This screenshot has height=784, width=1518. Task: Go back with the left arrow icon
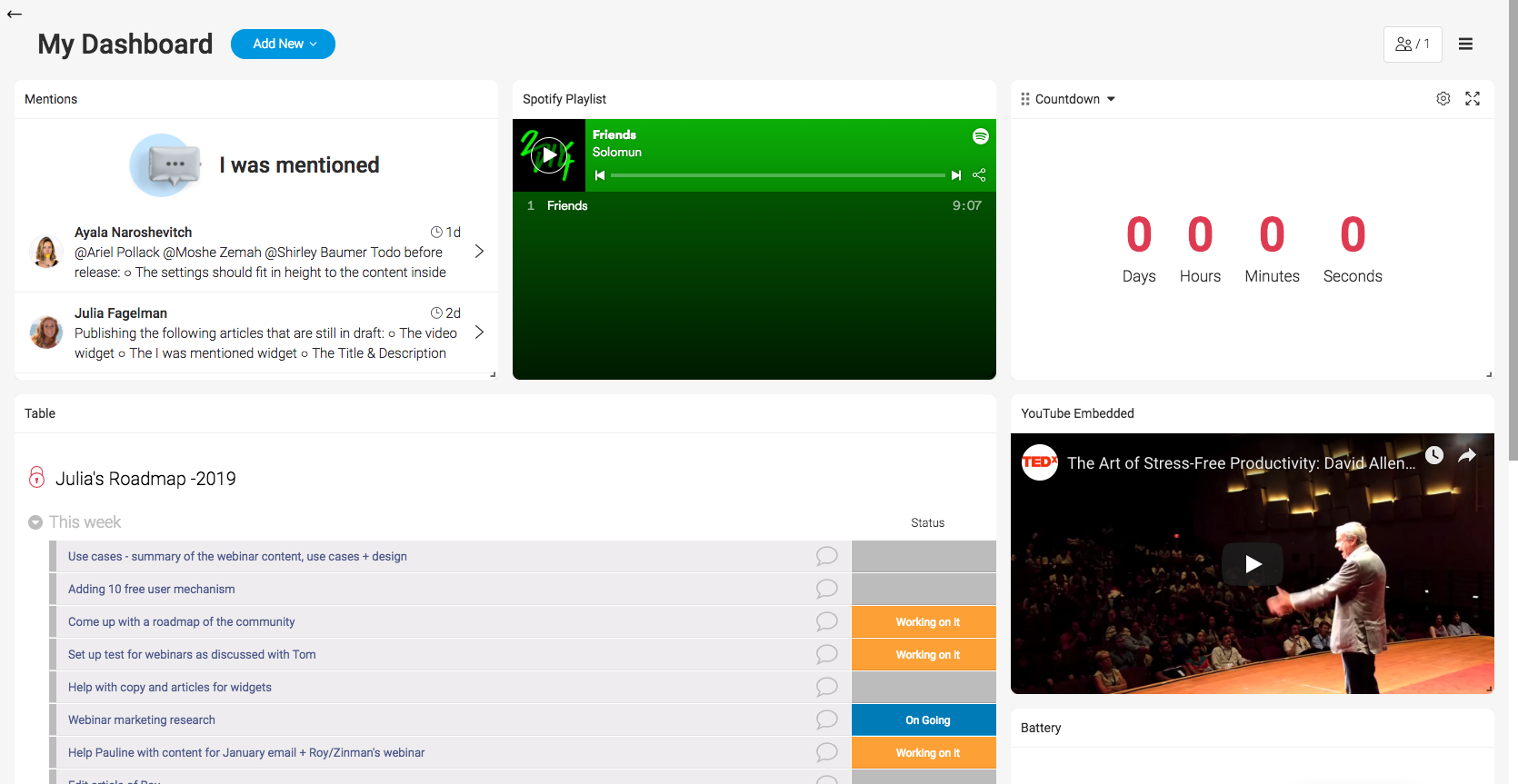coord(15,14)
